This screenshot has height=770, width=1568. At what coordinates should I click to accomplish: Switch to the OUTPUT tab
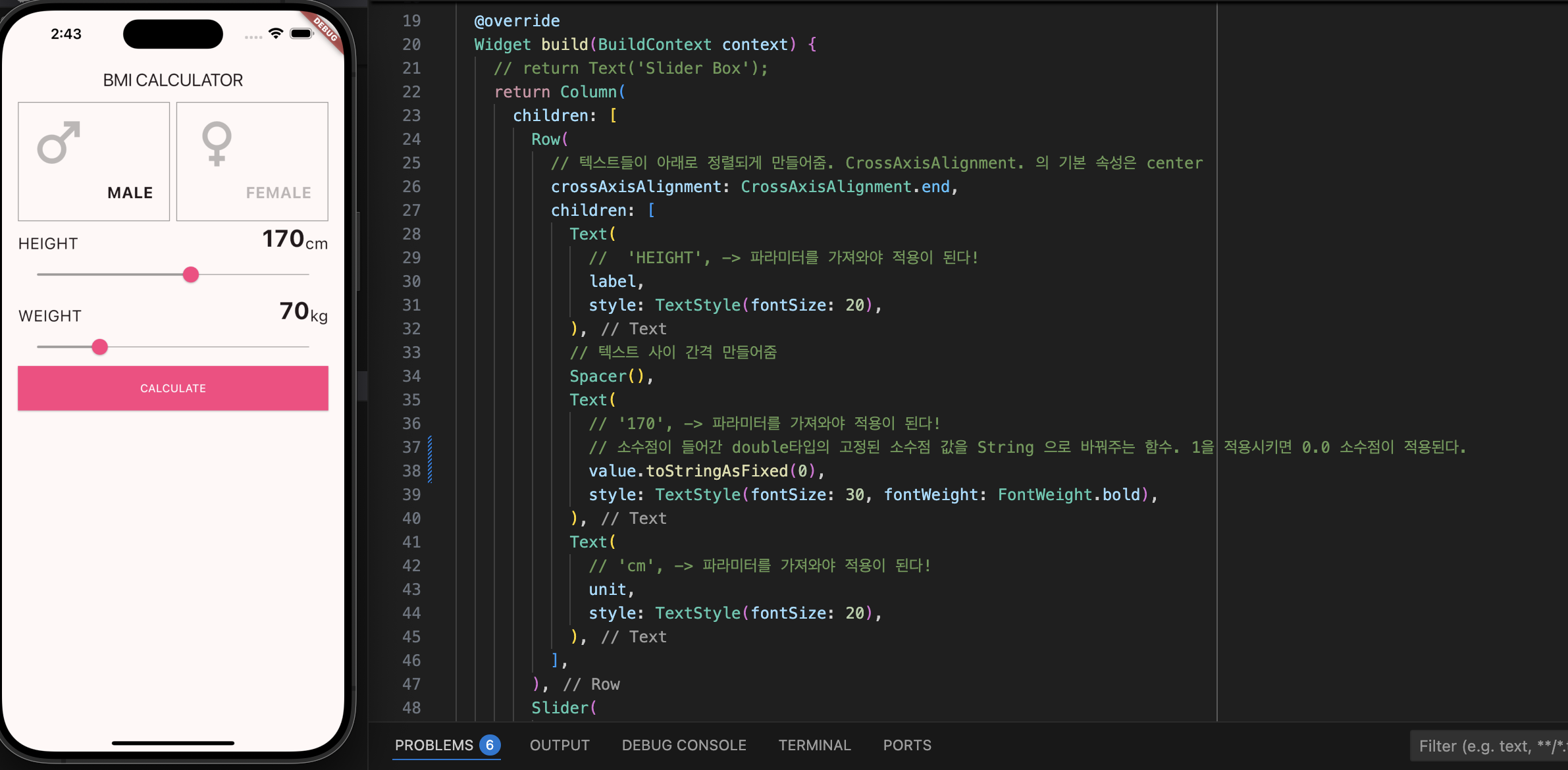point(560,745)
